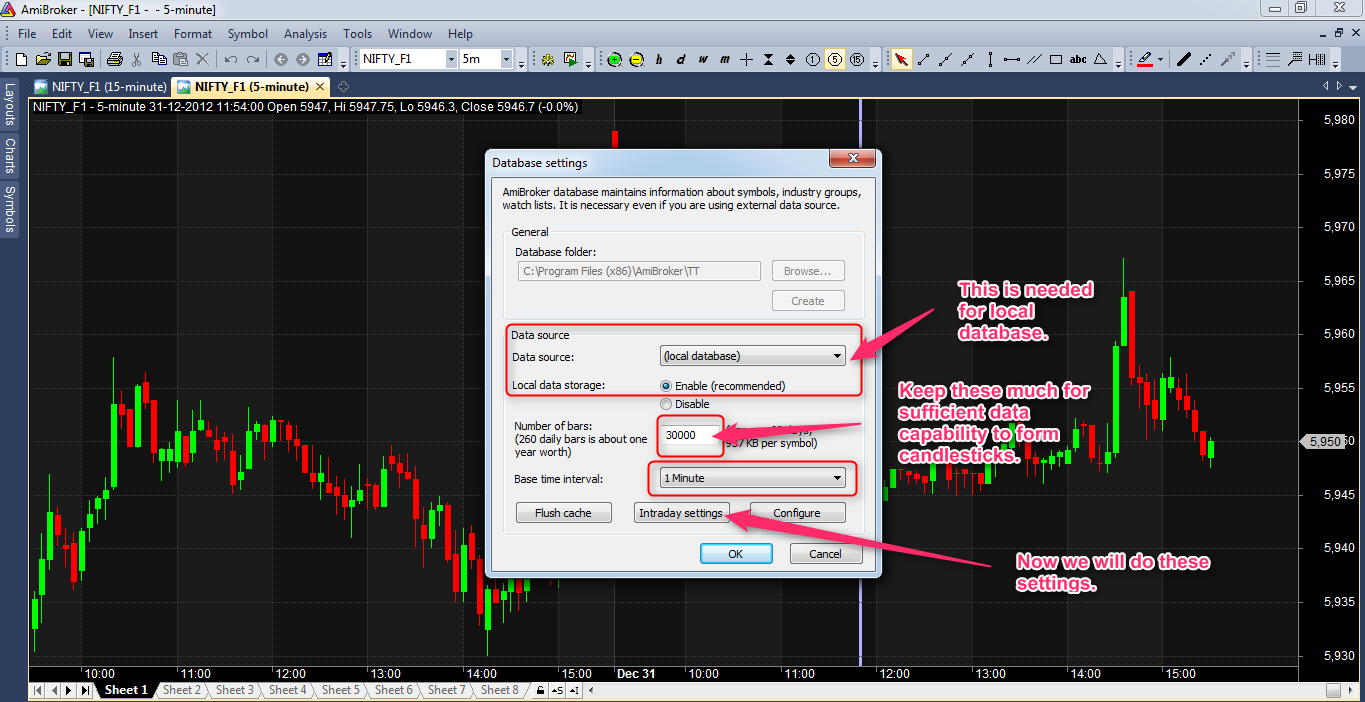Image resolution: width=1365 pixels, height=702 pixels.
Task: Go to the next symbol with the forward arrow
Action: coord(302,59)
